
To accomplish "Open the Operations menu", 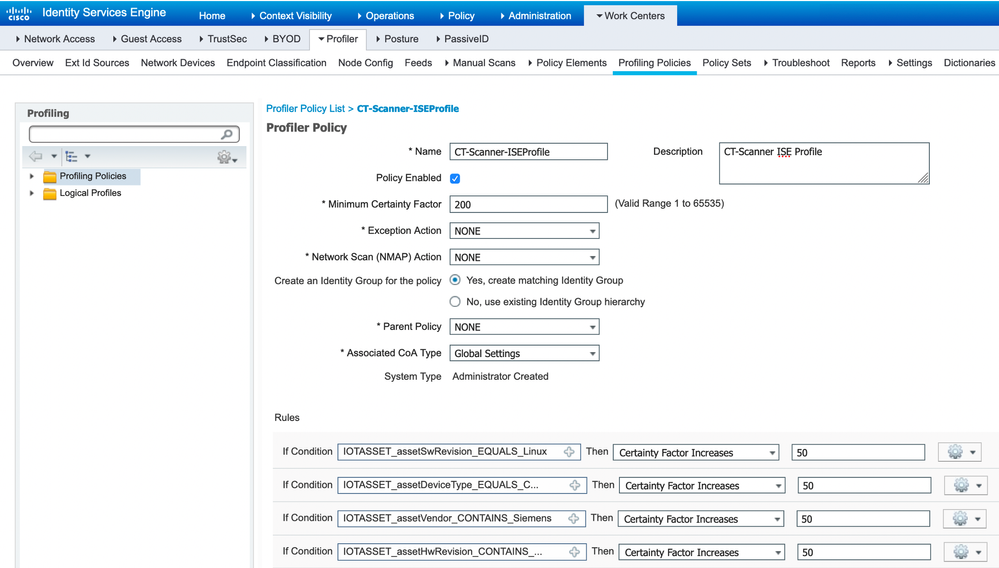I will pos(386,16).
